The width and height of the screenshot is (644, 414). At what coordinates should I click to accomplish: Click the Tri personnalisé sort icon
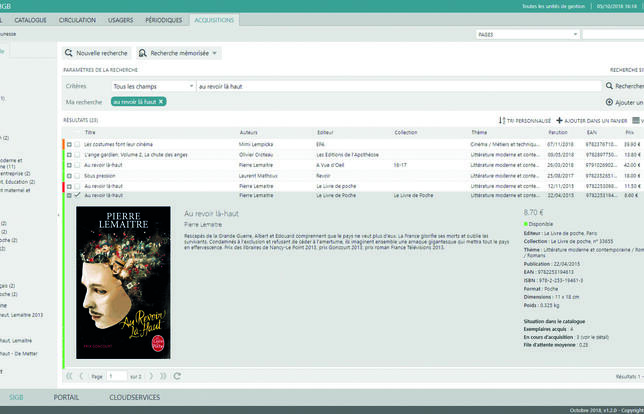pos(502,120)
